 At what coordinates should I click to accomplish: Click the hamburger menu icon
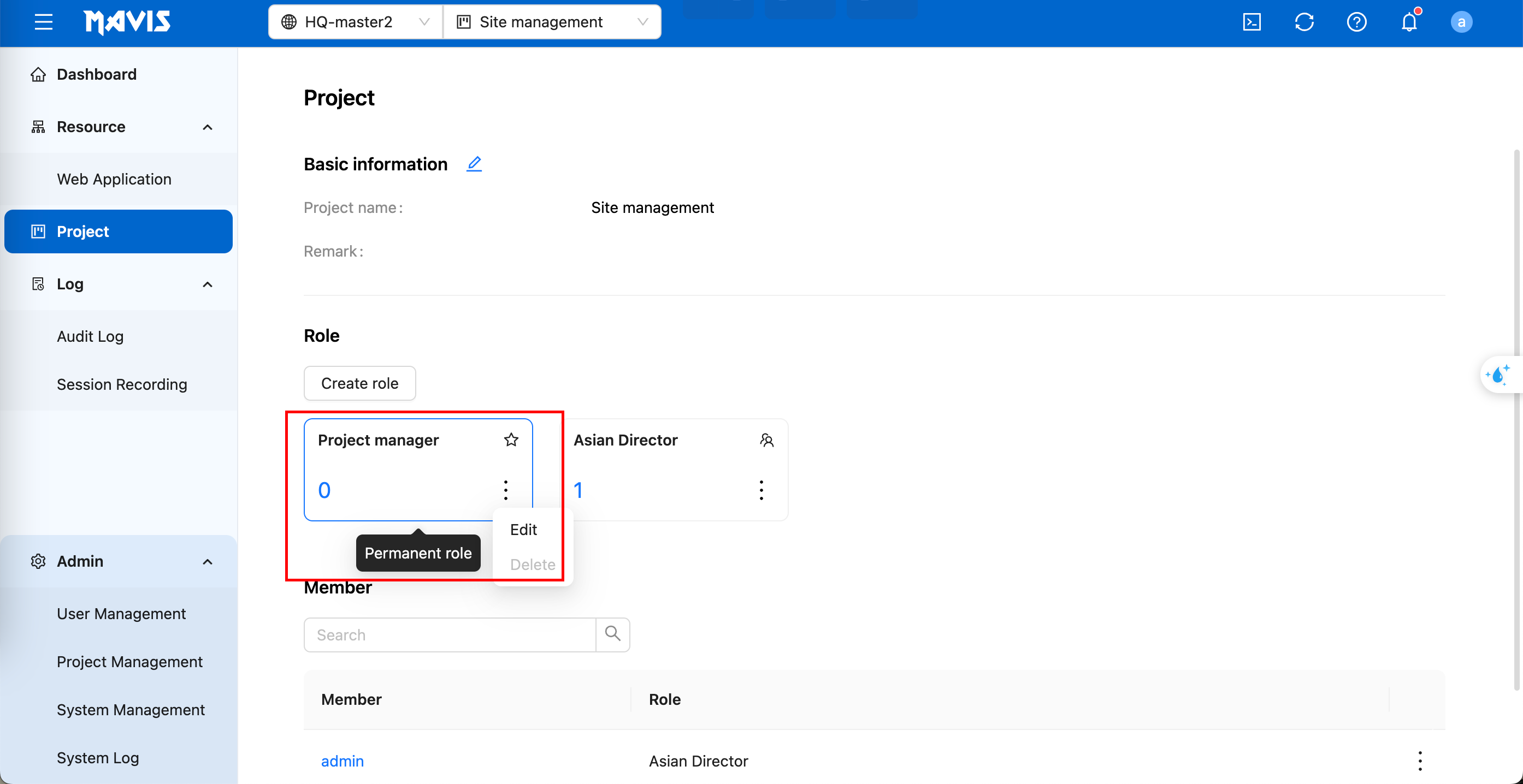(x=43, y=22)
